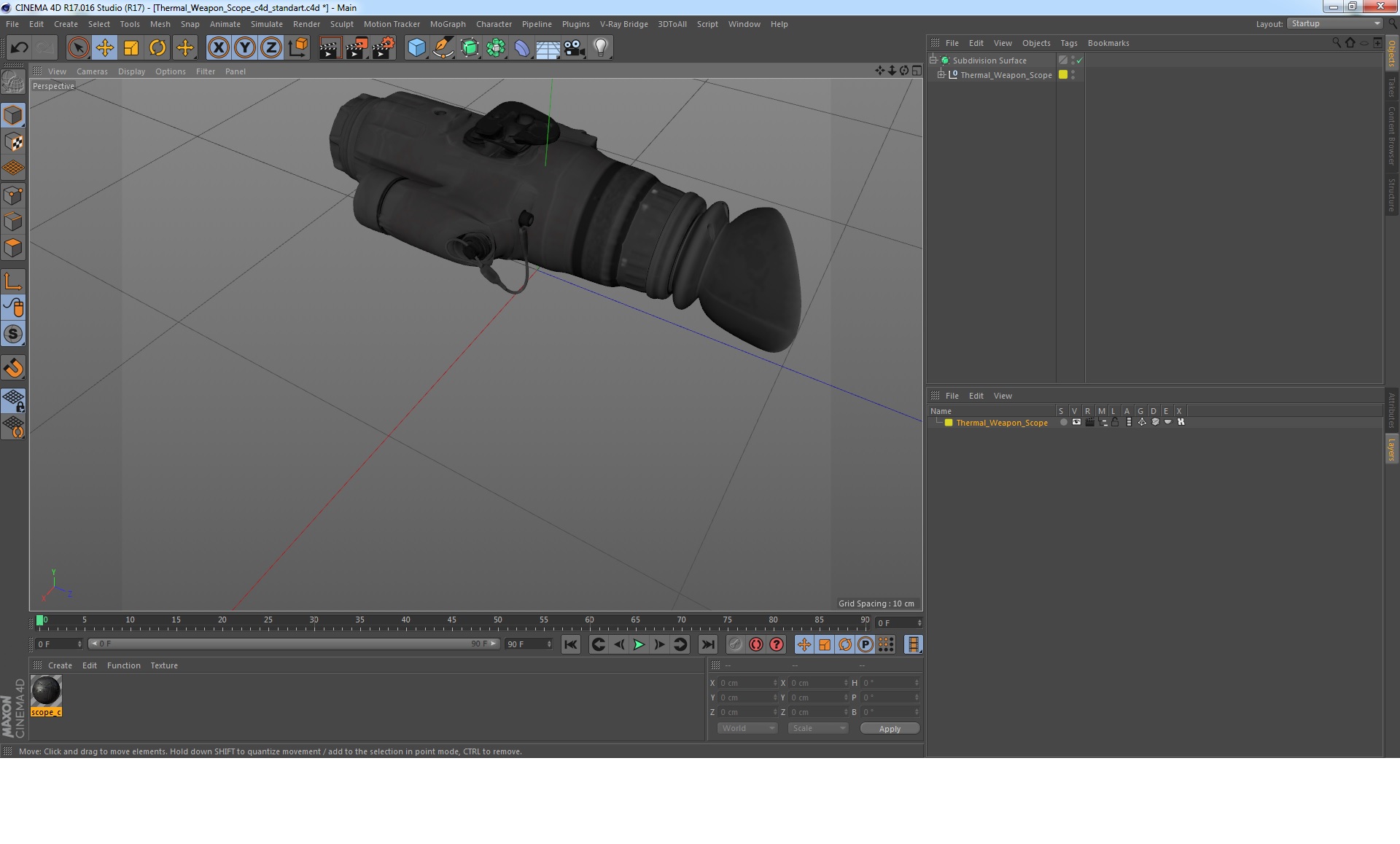
Task: Toggle the Parameter keyframe P button
Action: 866,644
